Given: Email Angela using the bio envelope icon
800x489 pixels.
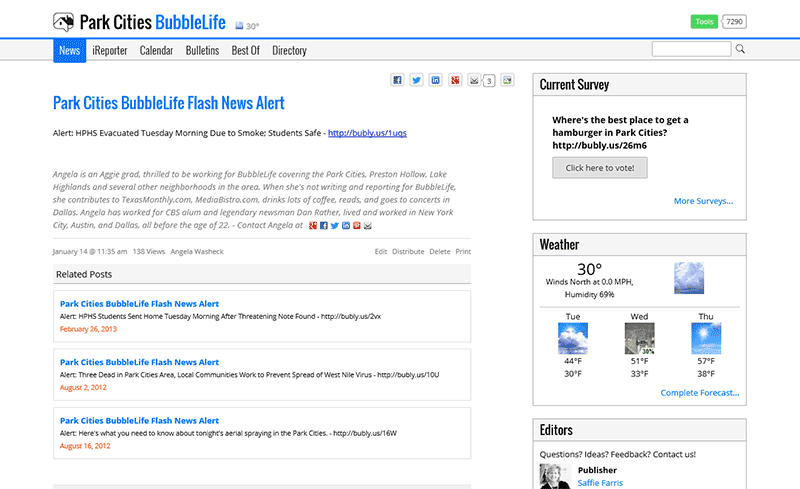Looking at the screenshot, I should [368, 225].
